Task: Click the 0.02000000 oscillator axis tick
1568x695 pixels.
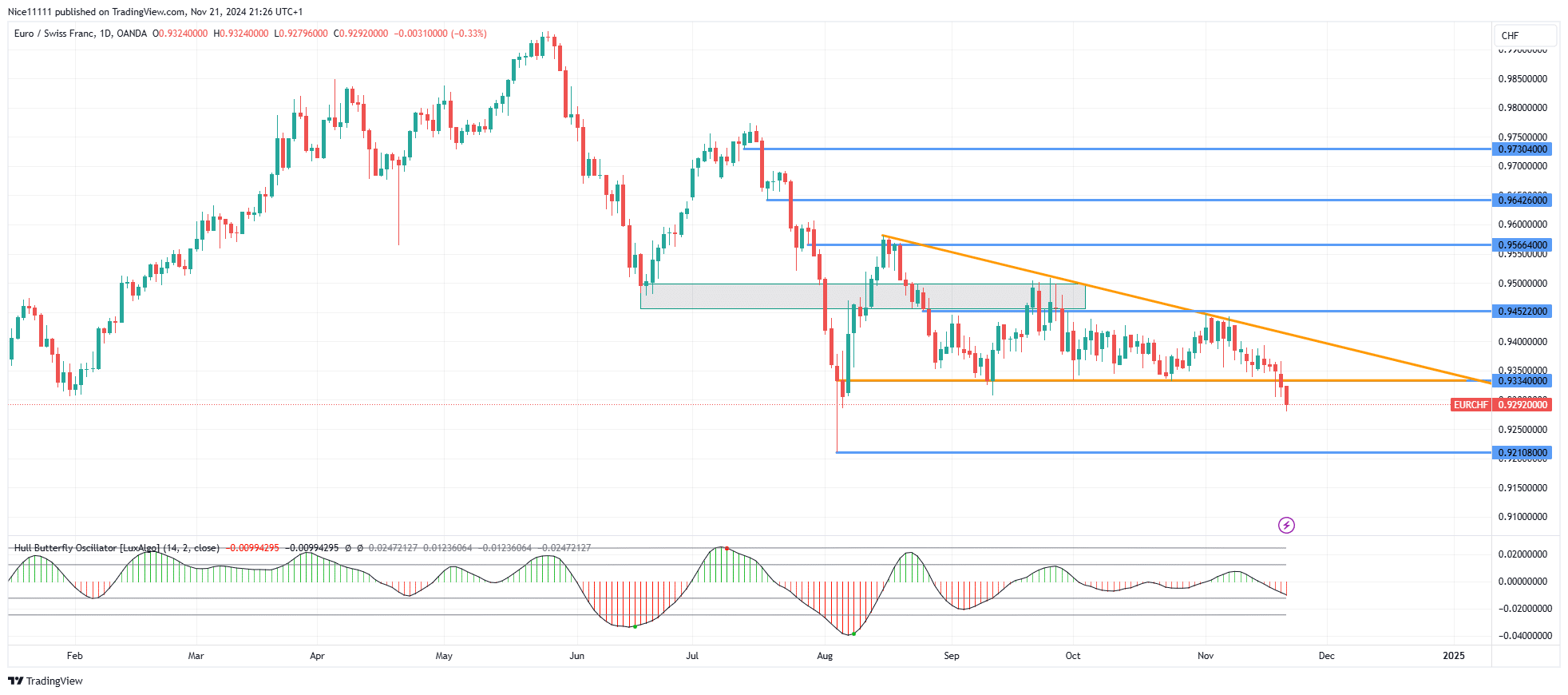Action: (1522, 554)
